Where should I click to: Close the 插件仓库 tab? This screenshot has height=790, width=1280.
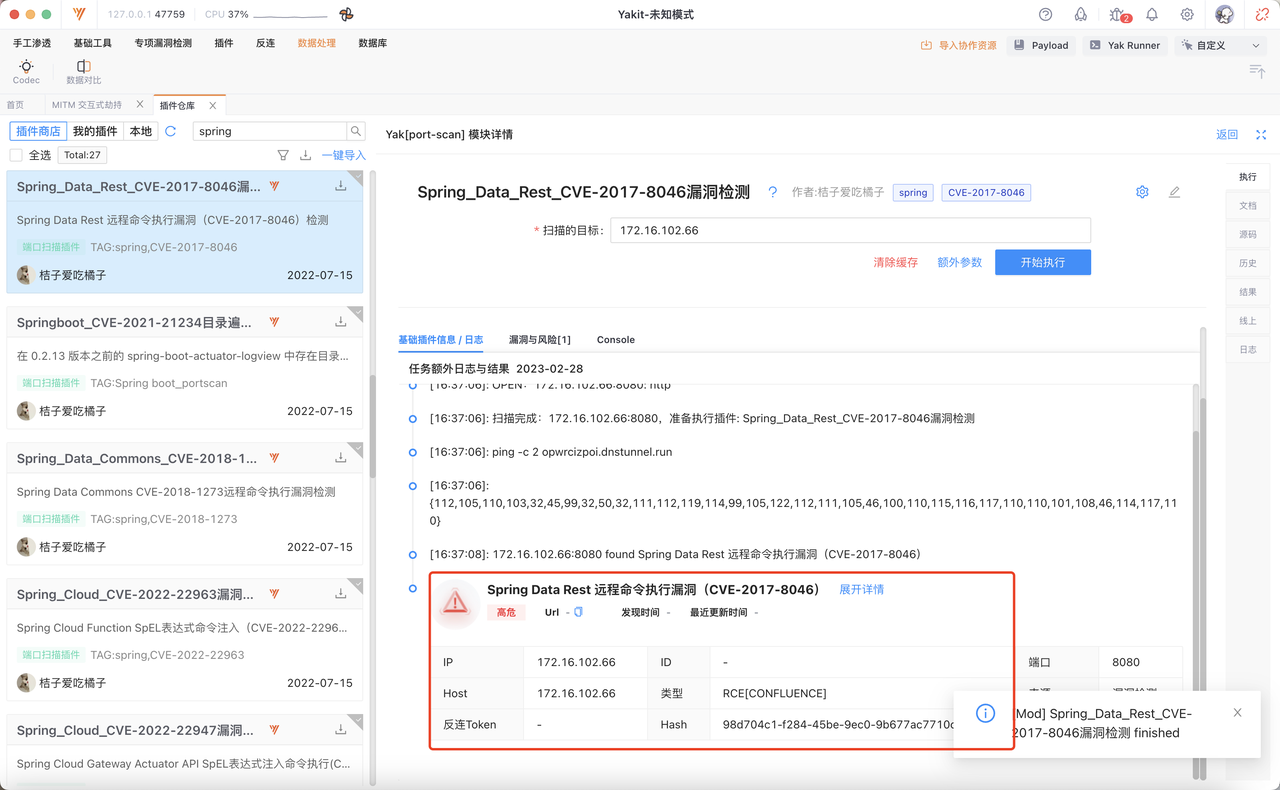point(213,105)
